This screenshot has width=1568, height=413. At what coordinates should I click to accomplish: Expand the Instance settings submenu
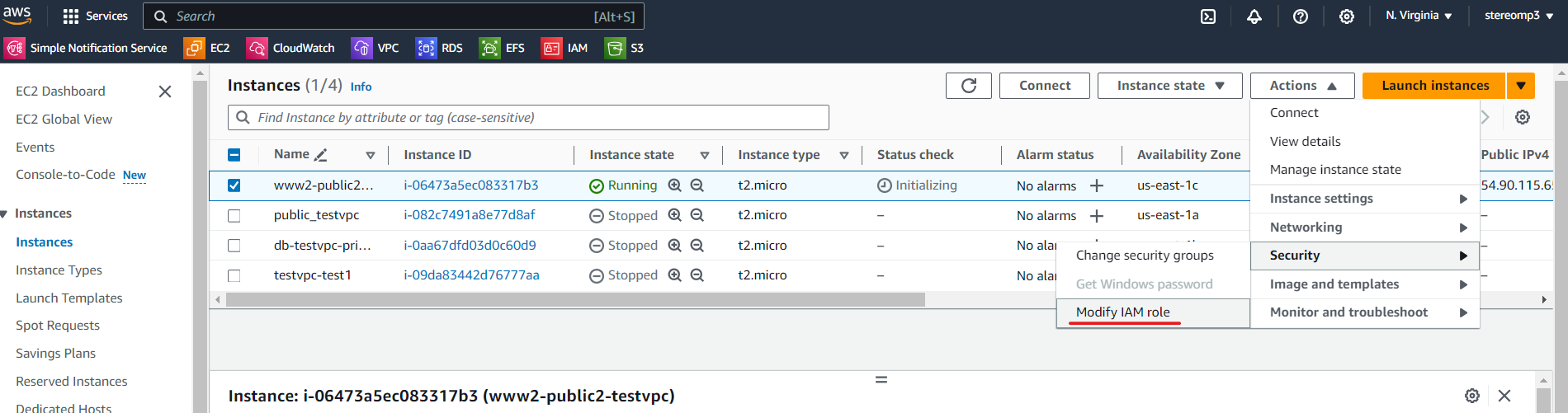[1364, 199]
